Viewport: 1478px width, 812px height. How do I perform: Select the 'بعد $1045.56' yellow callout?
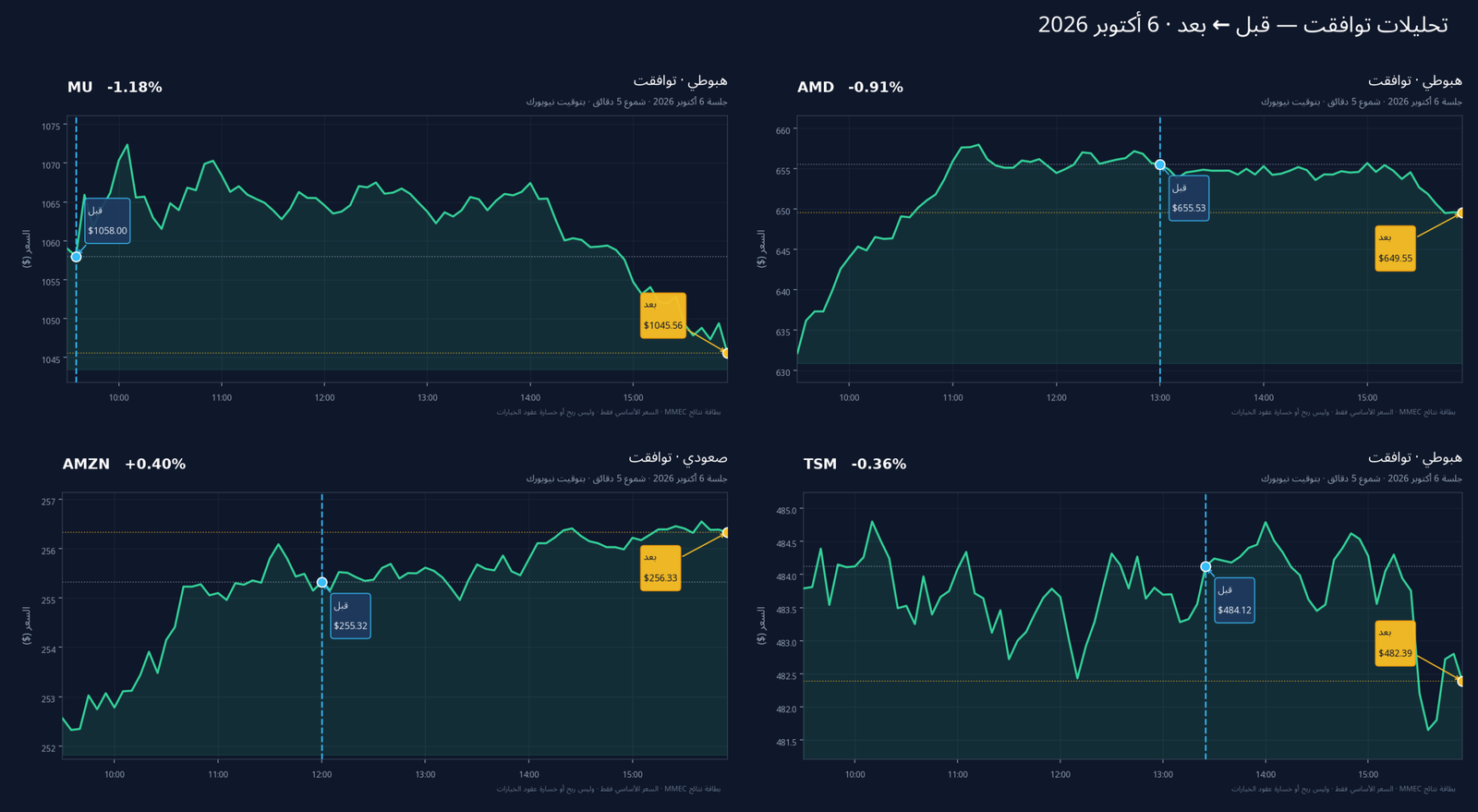coord(663,315)
